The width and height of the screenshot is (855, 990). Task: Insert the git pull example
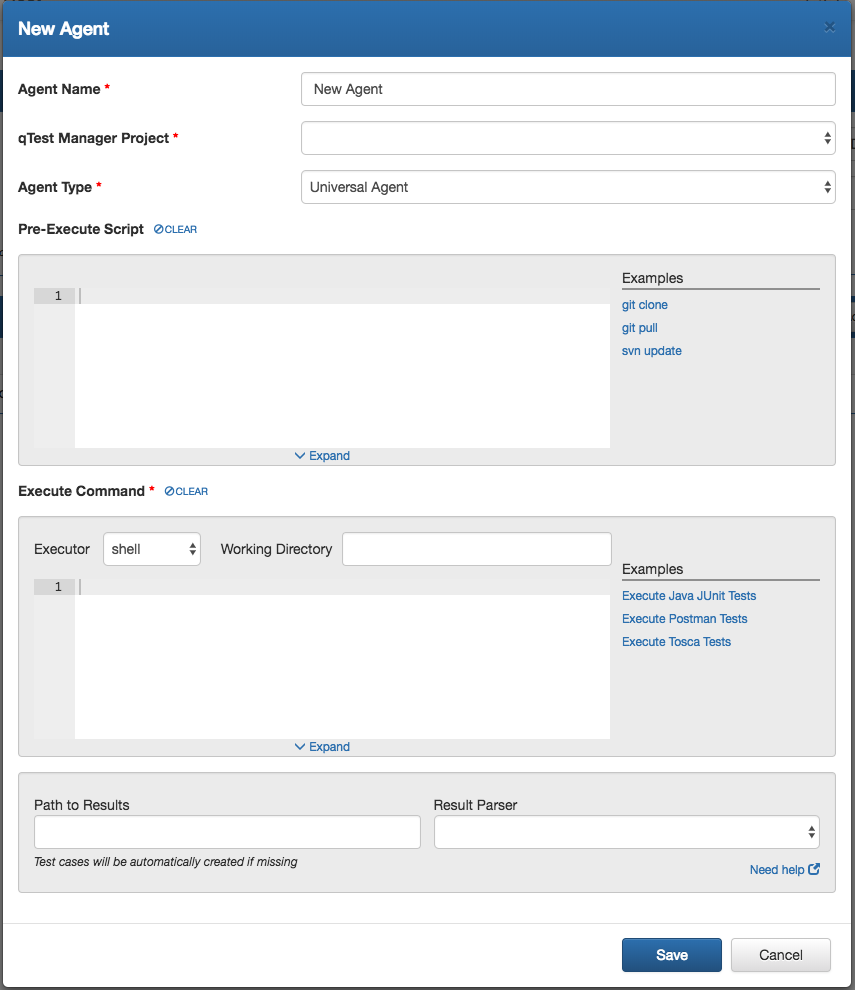[639, 328]
